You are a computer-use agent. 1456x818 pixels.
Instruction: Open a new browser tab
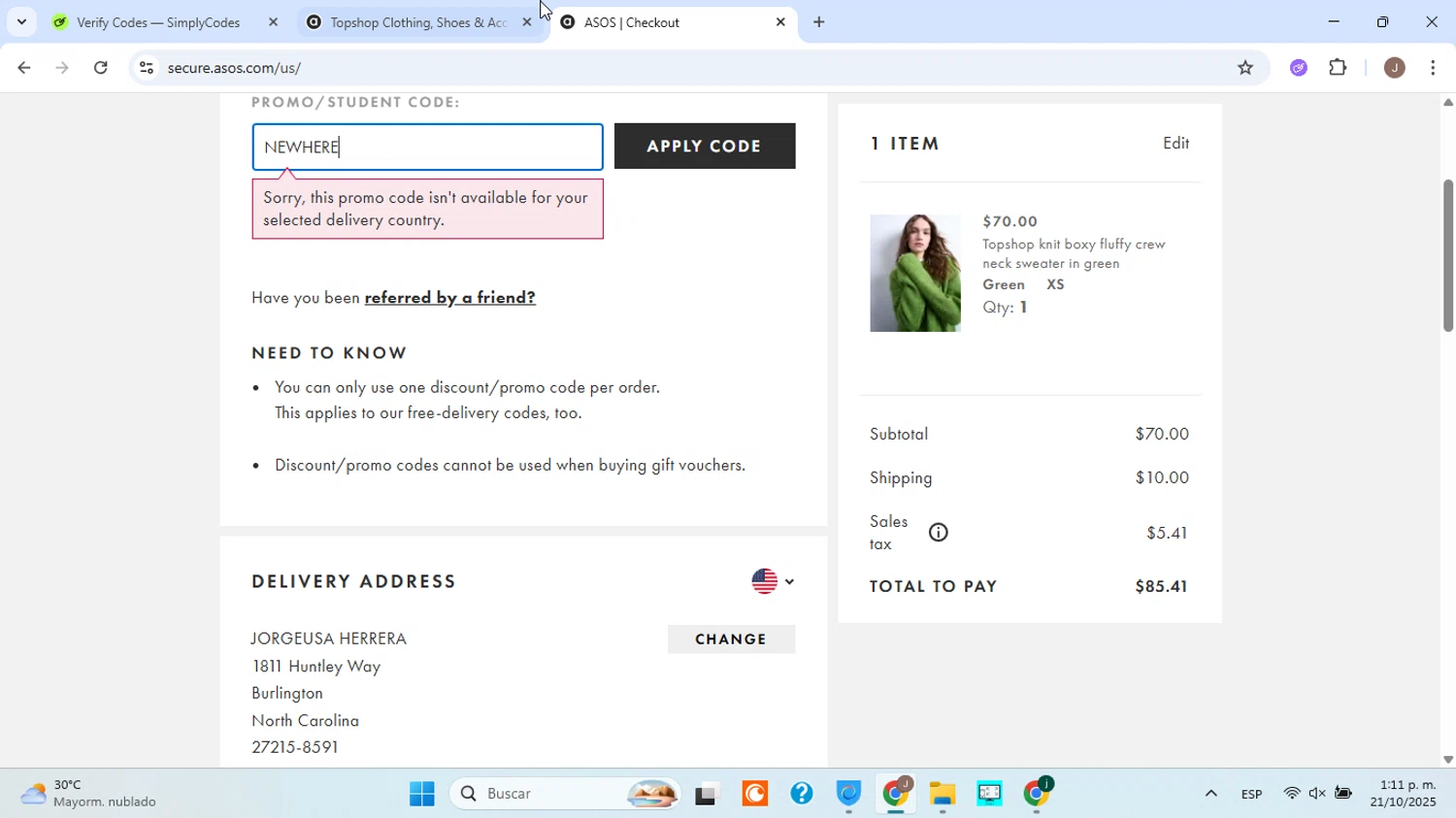click(x=819, y=21)
